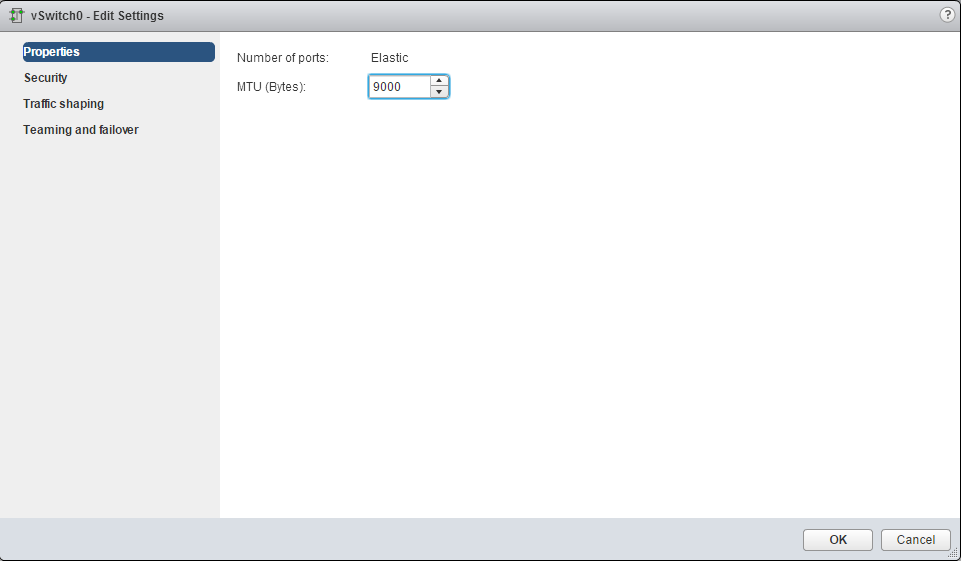Click the "vSwitch0 - Edit Settings" title text
961x561 pixels.
(x=97, y=16)
